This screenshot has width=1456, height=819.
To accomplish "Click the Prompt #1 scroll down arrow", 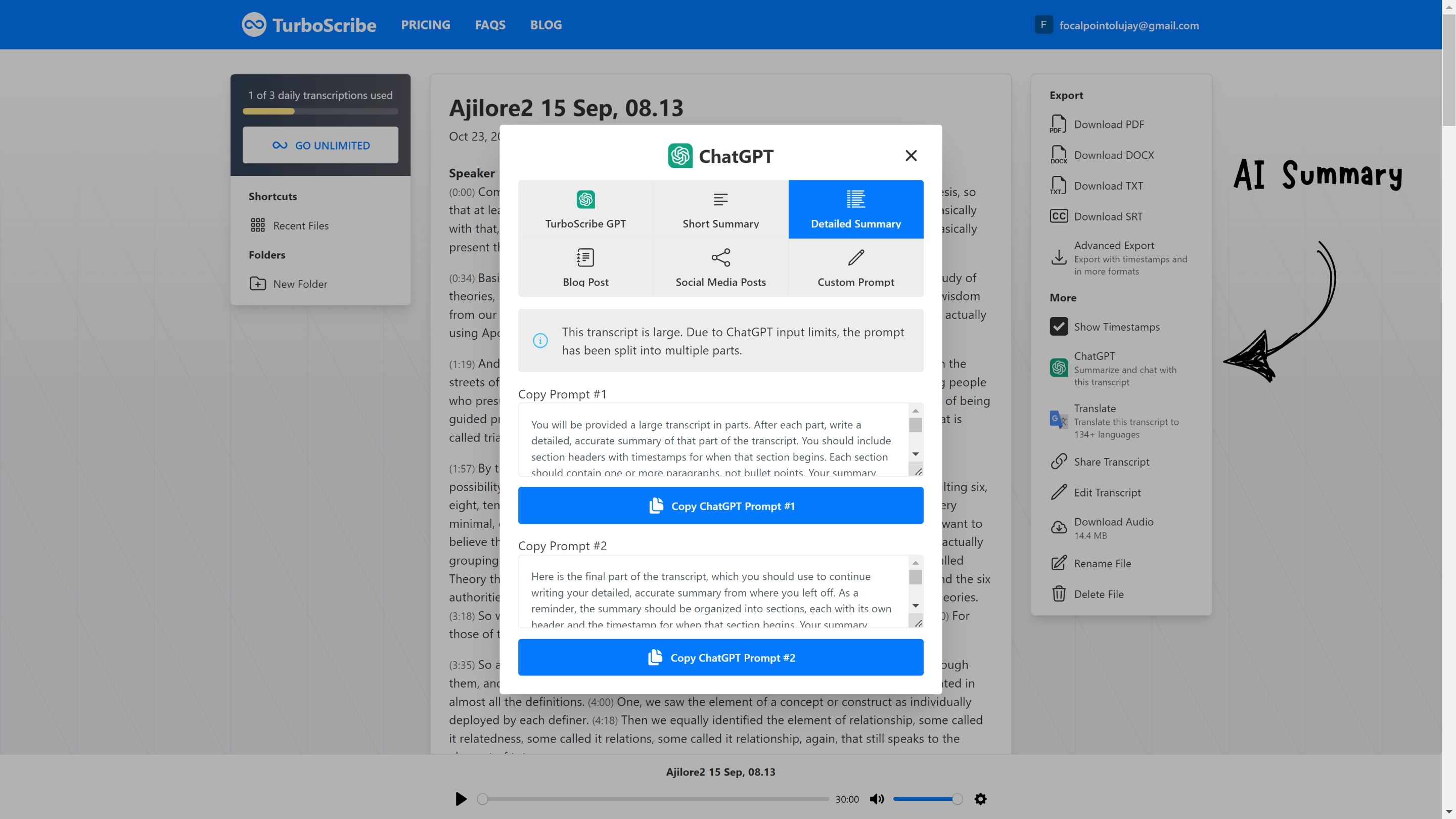I will [x=916, y=454].
